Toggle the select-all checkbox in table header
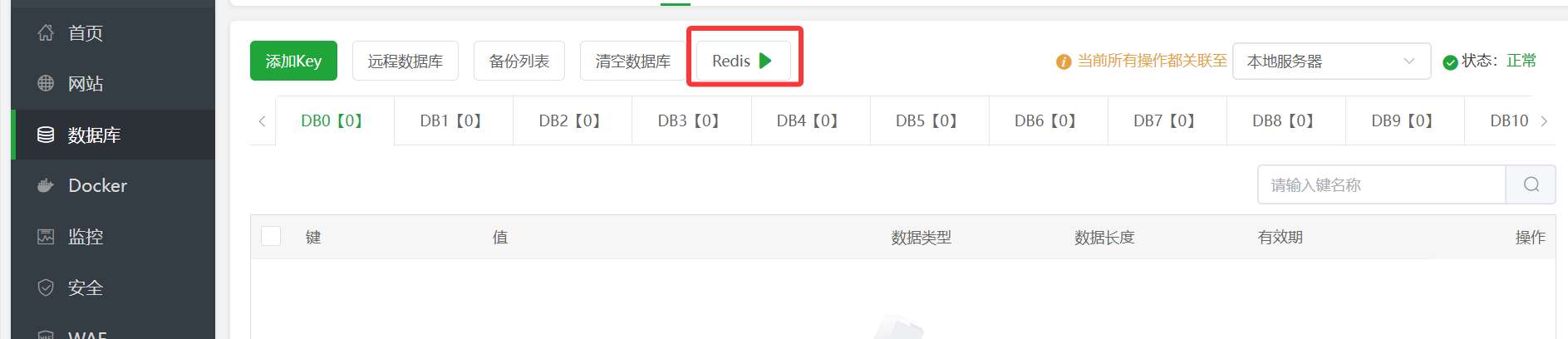Screen dimensions: 1568x339 tap(271, 236)
